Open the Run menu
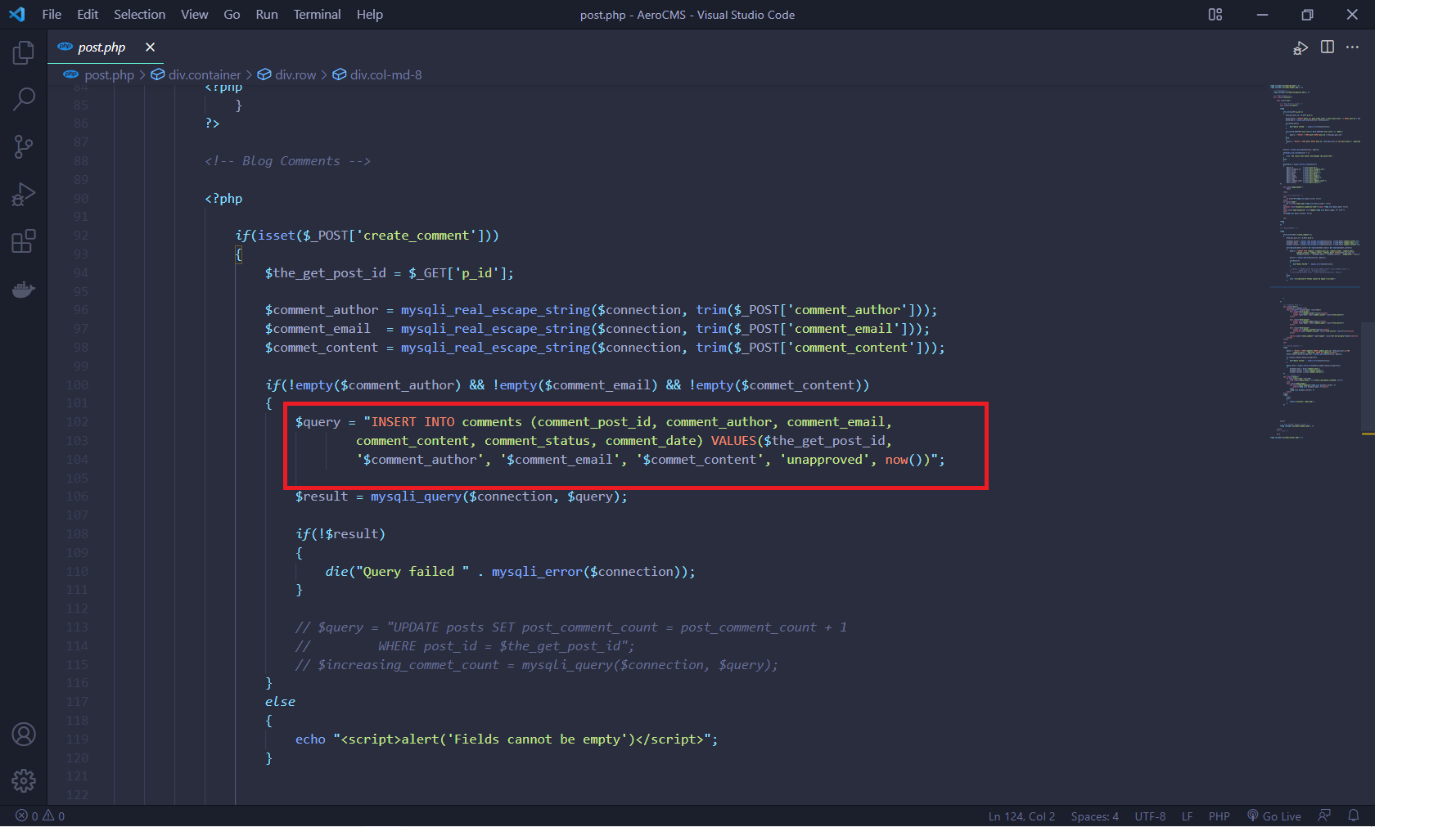The height and width of the screenshot is (827, 1456). [x=267, y=15]
